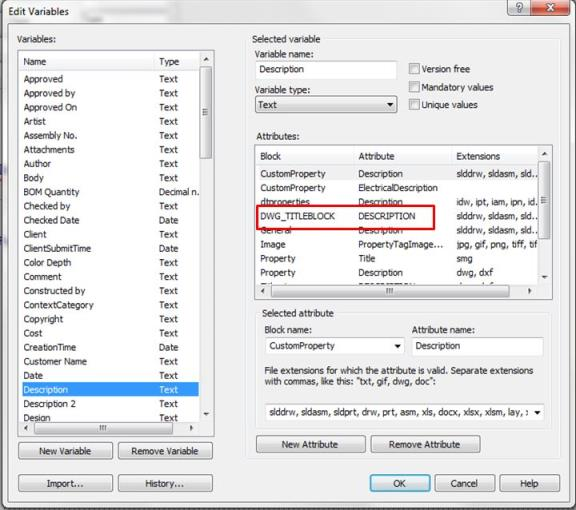Select the Property Title attribute row
This screenshot has height=510, width=576.
397,258
